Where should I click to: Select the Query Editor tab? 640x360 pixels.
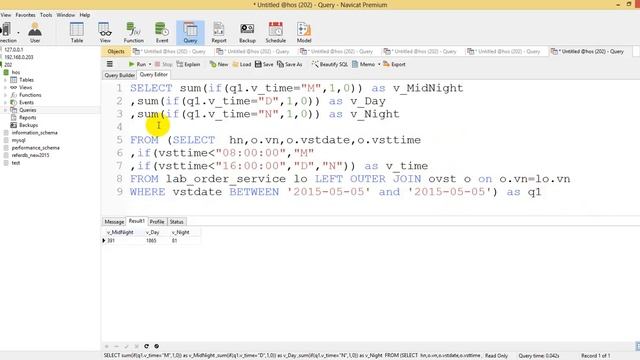click(x=153, y=75)
